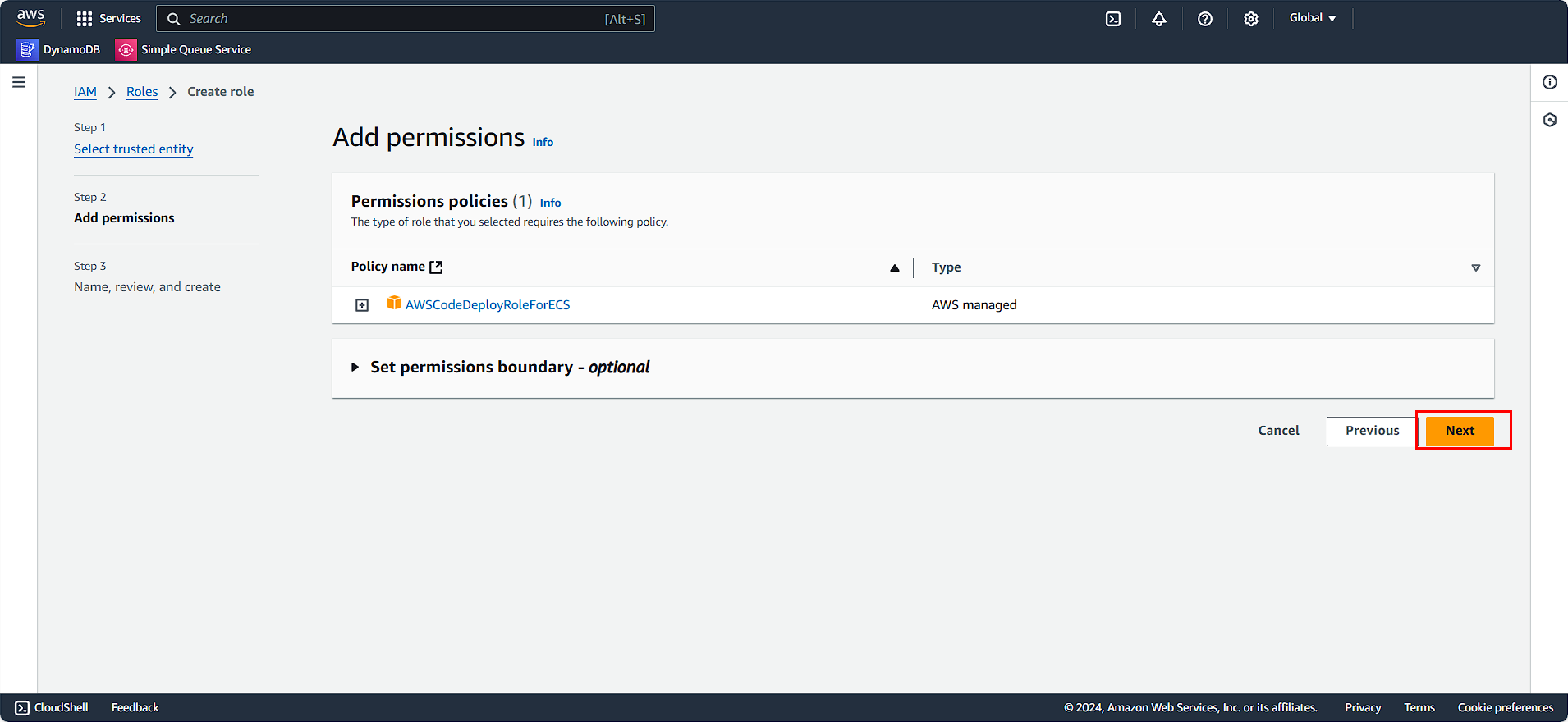This screenshot has height=722, width=1568.
Task: Expand the AWSCodeDeployRoleForECS policy row
Action: pos(362,305)
